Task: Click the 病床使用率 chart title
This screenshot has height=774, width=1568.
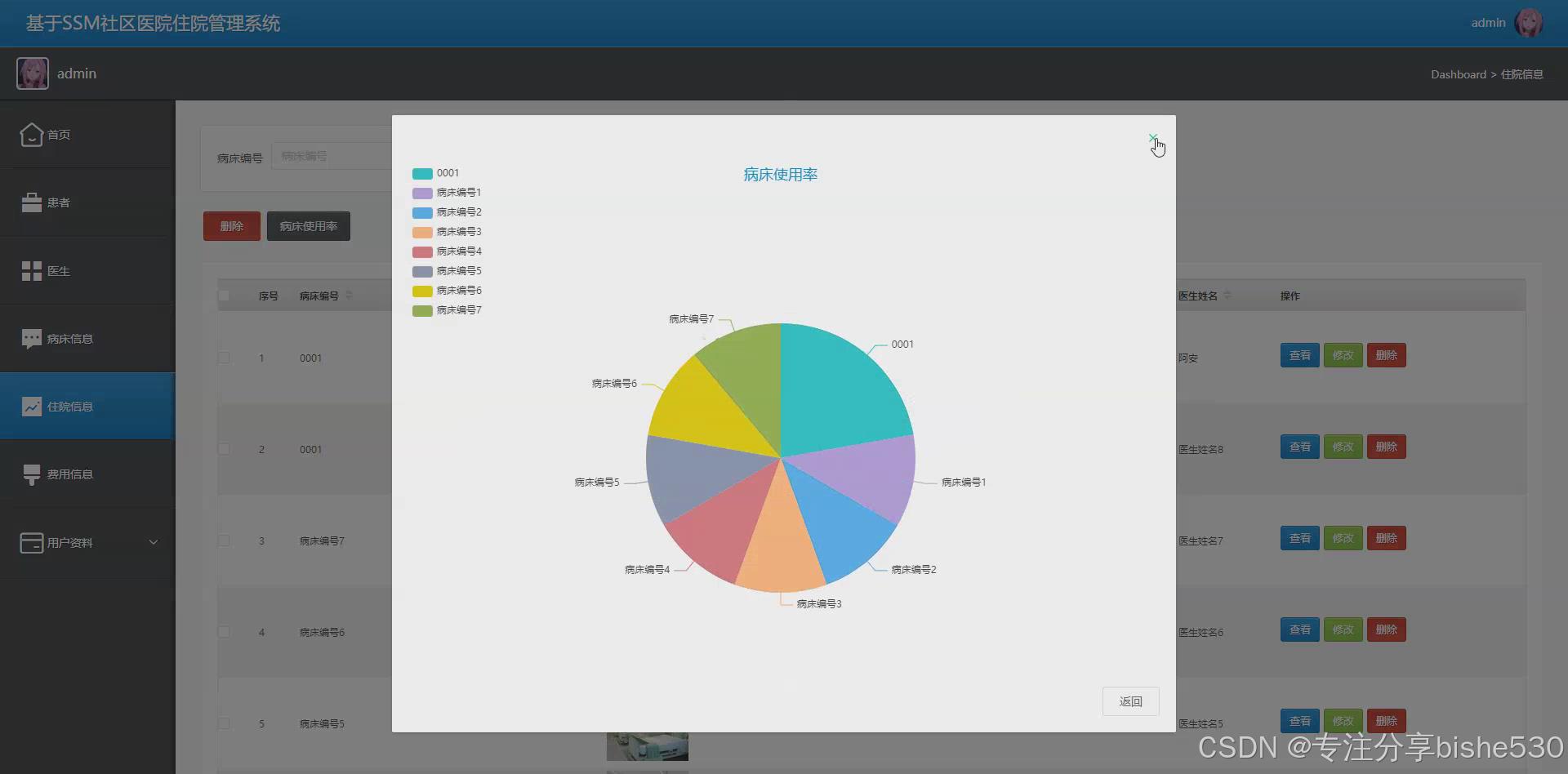Action: [x=780, y=175]
